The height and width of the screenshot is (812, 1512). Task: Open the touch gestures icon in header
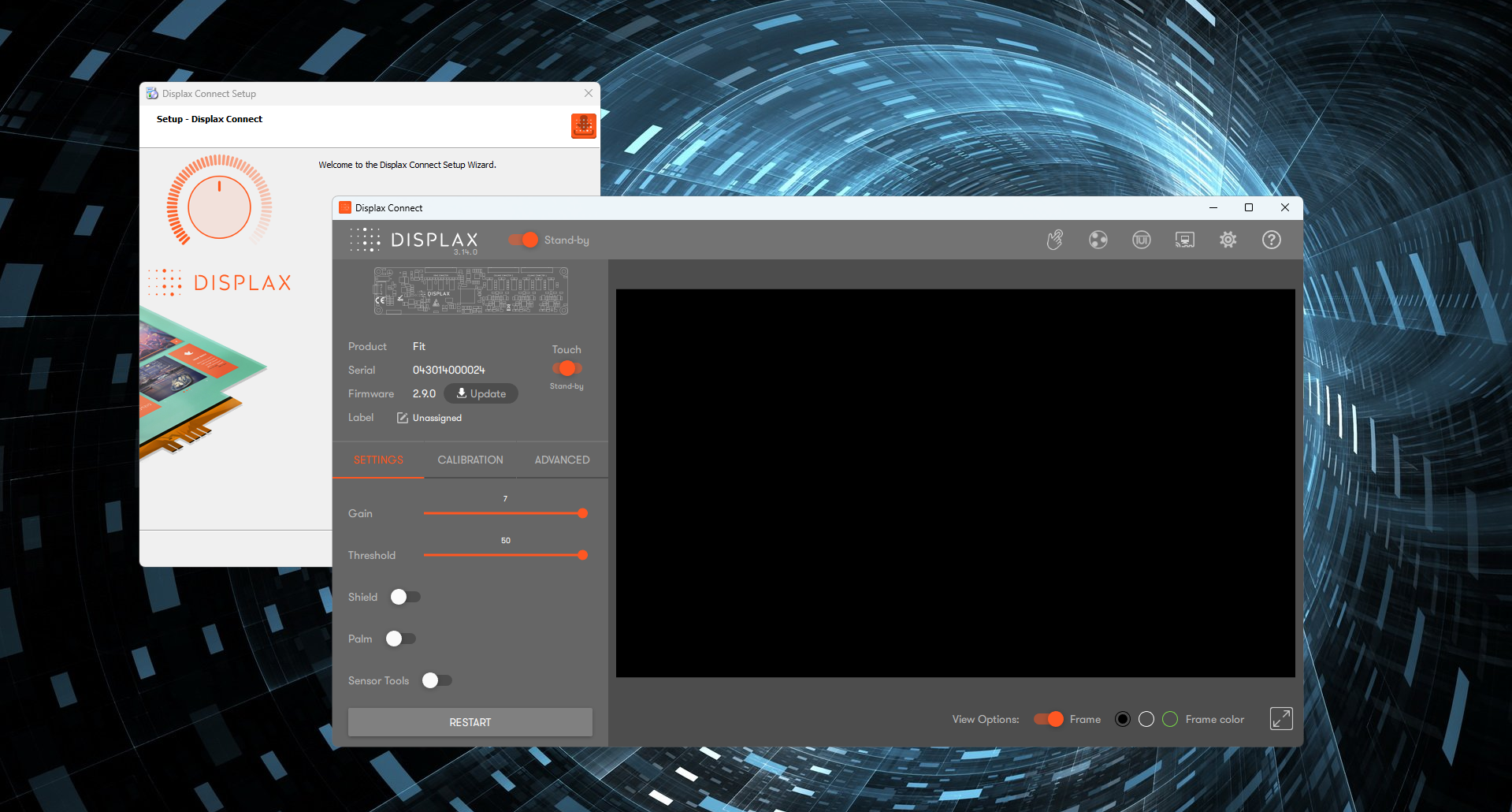(x=1054, y=240)
